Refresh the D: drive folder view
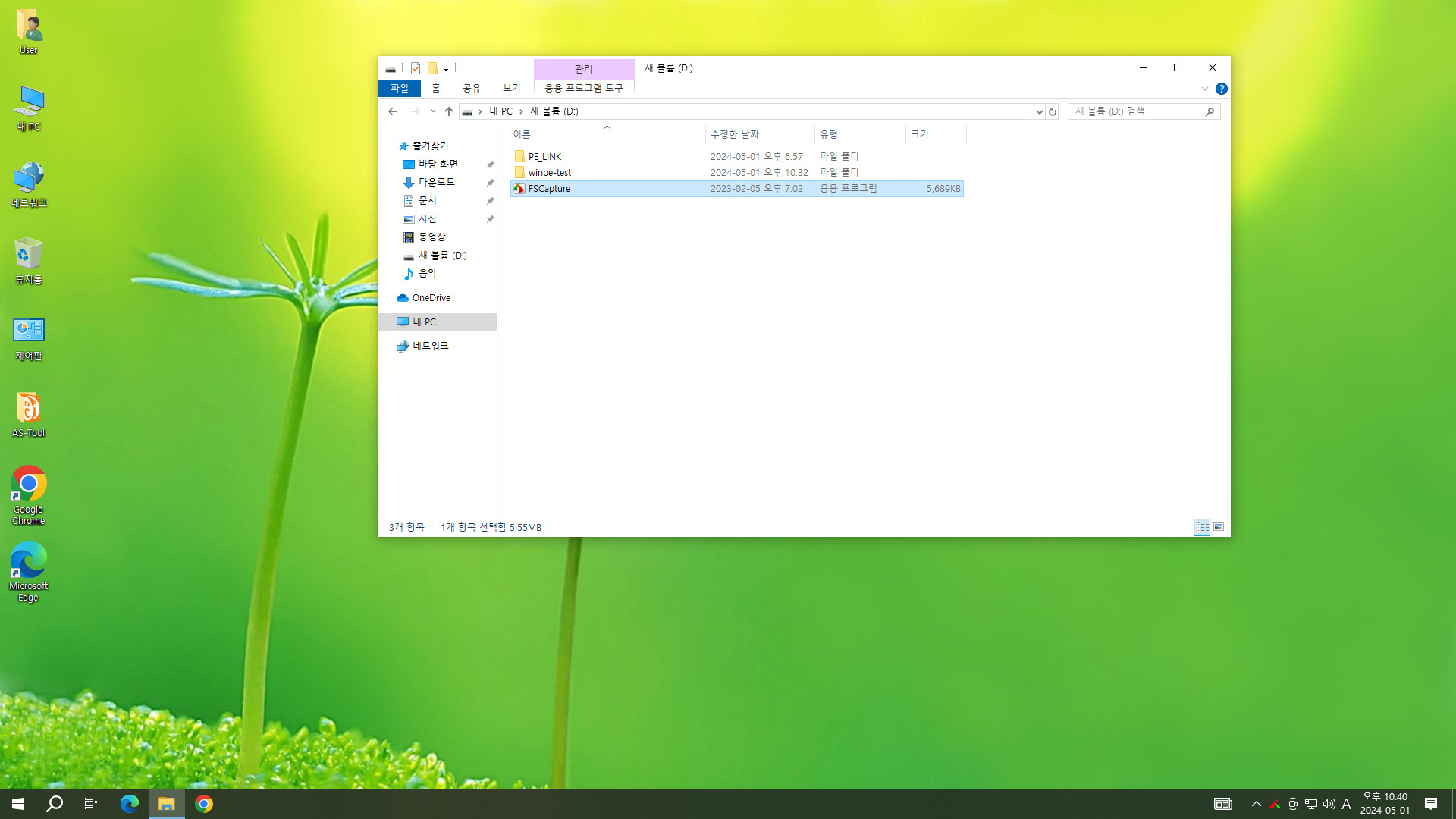Screen dimensions: 1456x819 click(1052, 111)
